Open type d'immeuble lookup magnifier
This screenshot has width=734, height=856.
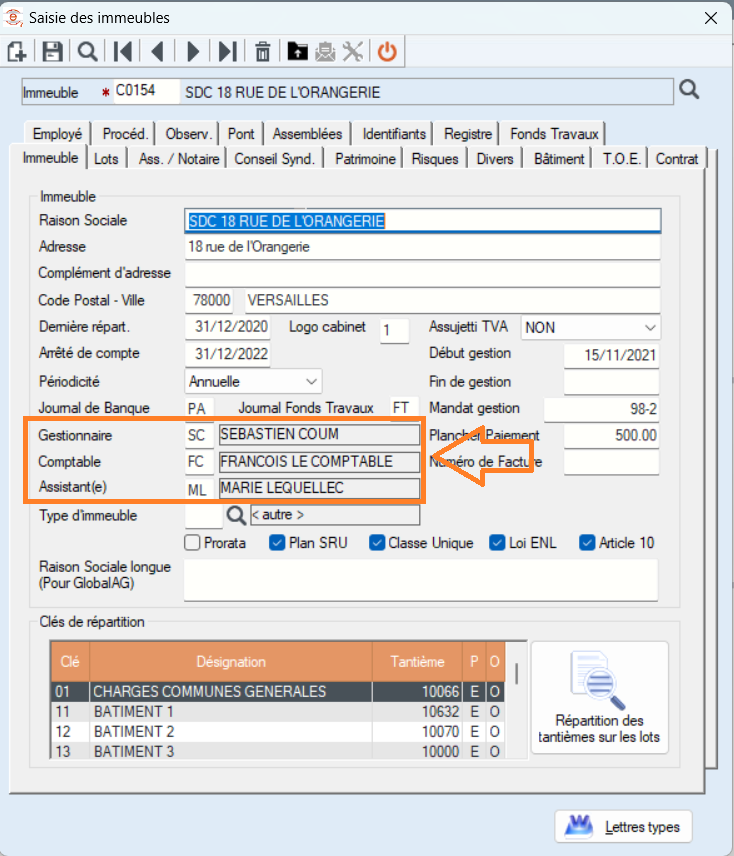[236, 514]
